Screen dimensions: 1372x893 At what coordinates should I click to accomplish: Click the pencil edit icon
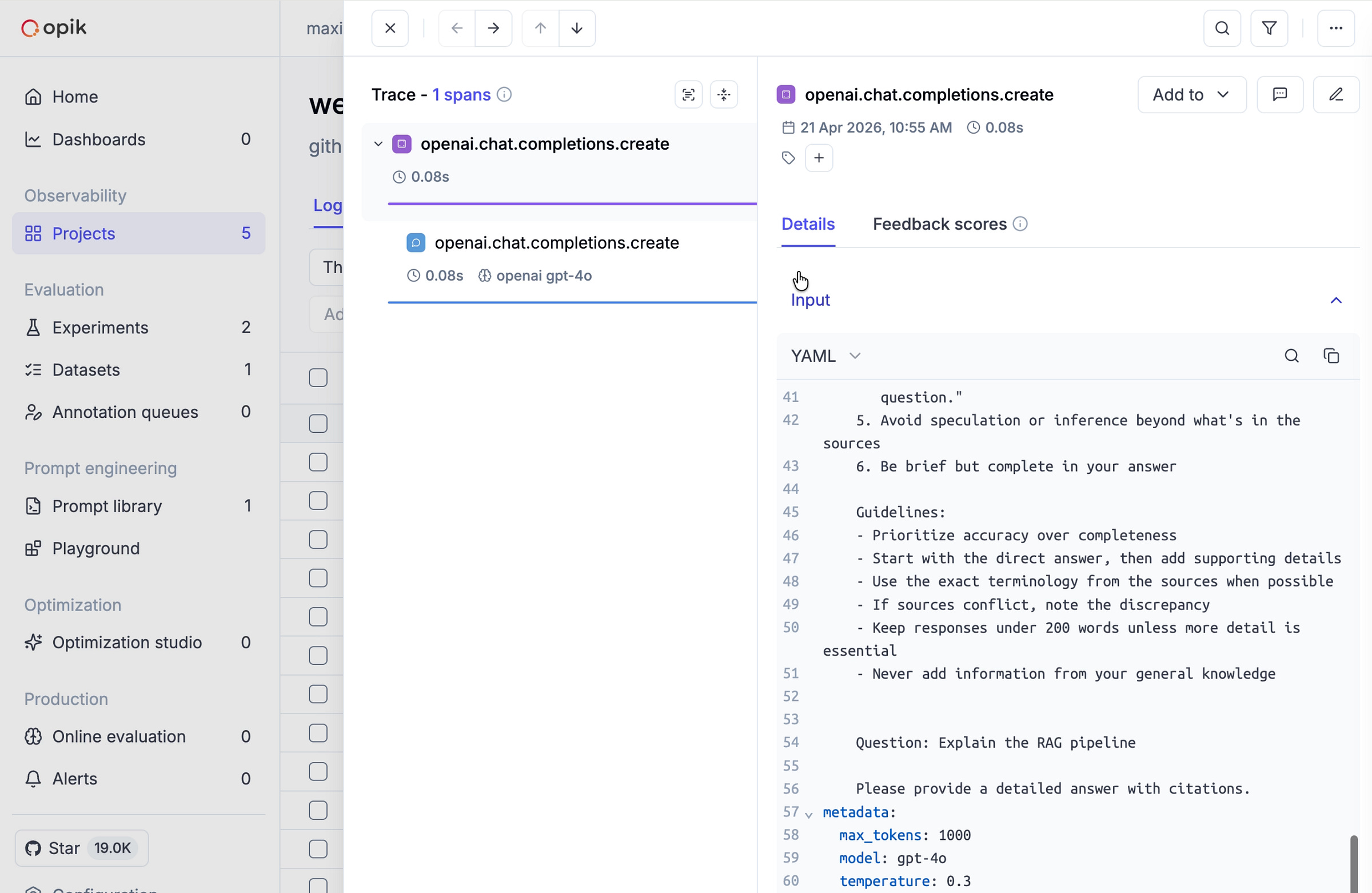coord(1335,94)
